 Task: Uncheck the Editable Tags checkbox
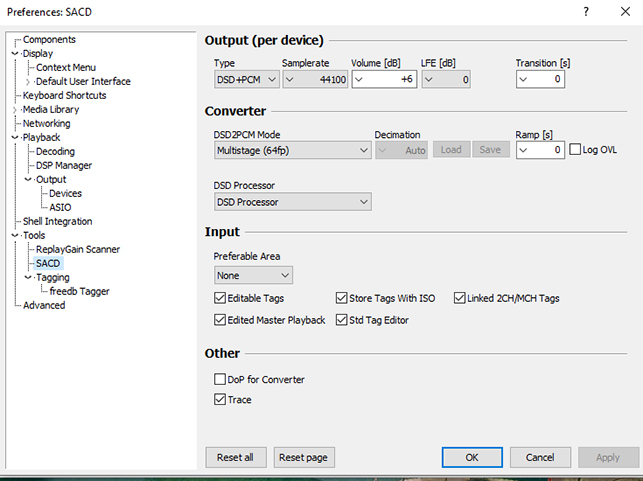coord(220,298)
